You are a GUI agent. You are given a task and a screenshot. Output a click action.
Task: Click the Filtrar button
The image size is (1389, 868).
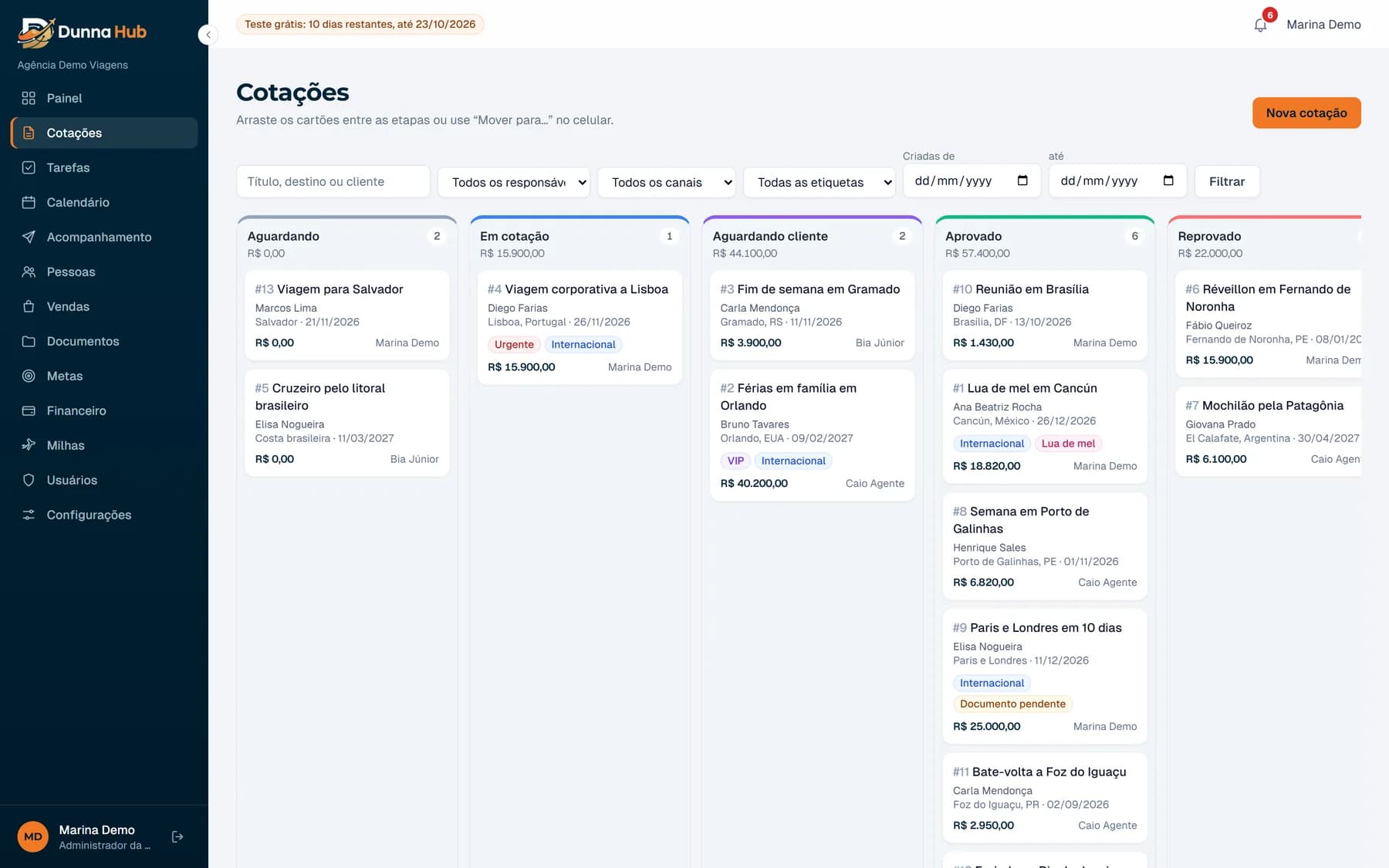click(x=1227, y=181)
